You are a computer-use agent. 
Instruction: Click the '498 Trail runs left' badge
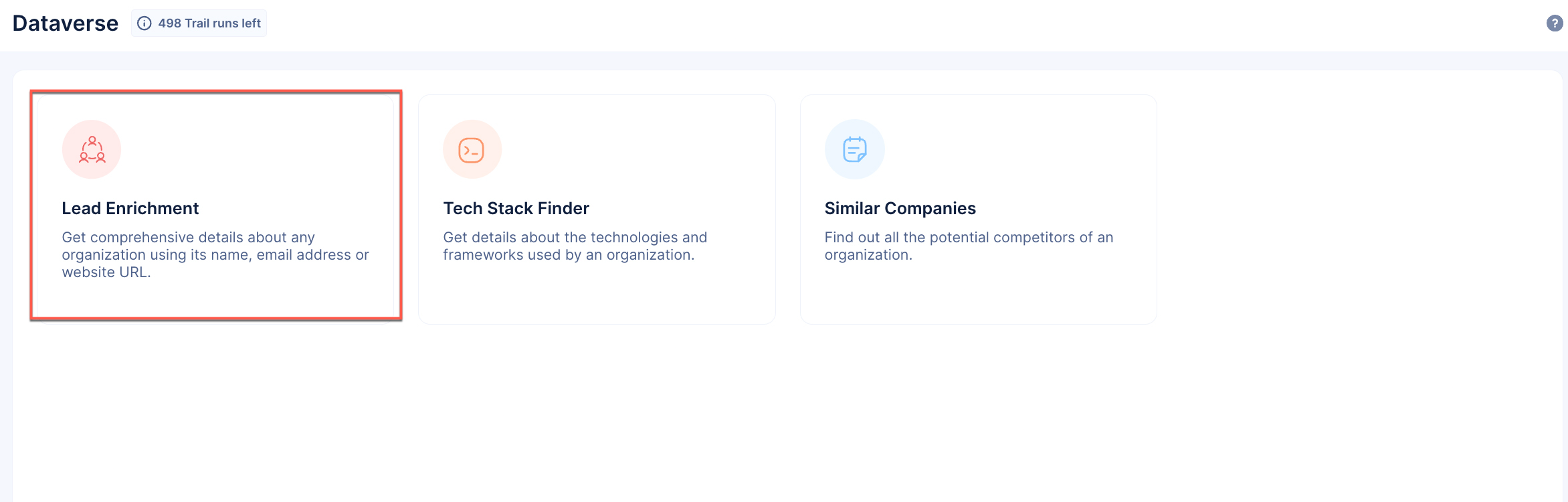(199, 23)
